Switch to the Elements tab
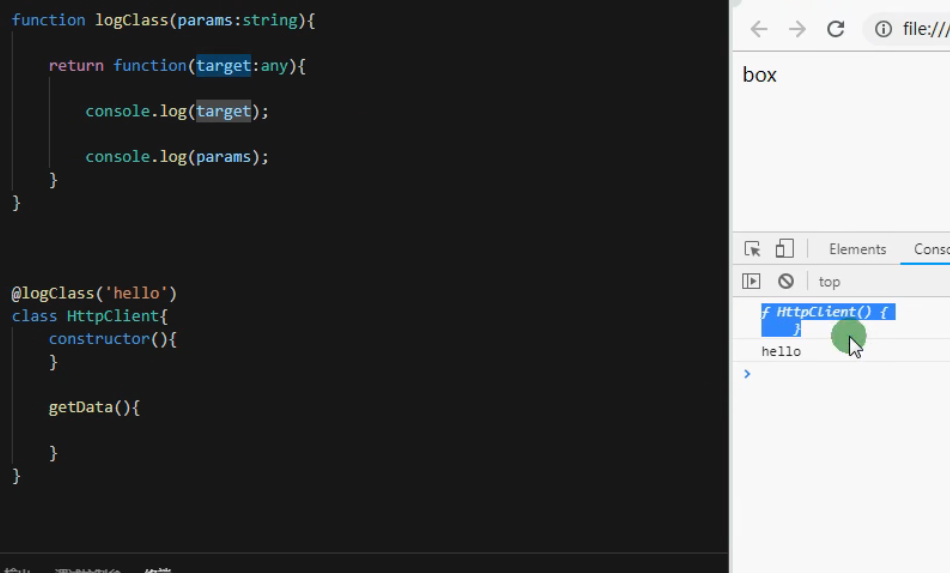This screenshot has width=950, height=573. pos(857,249)
